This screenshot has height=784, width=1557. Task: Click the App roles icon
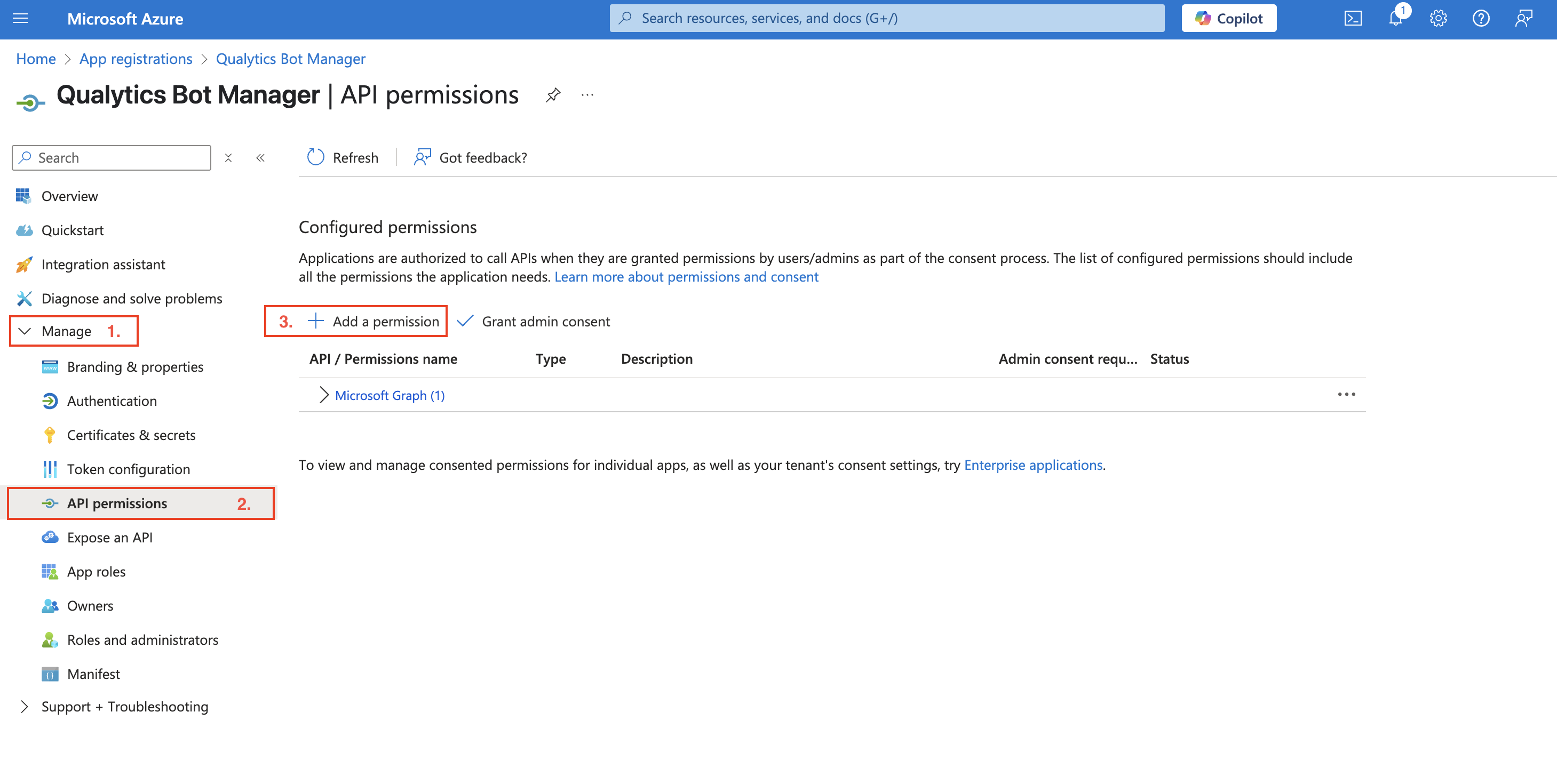click(x=50, y=571)
